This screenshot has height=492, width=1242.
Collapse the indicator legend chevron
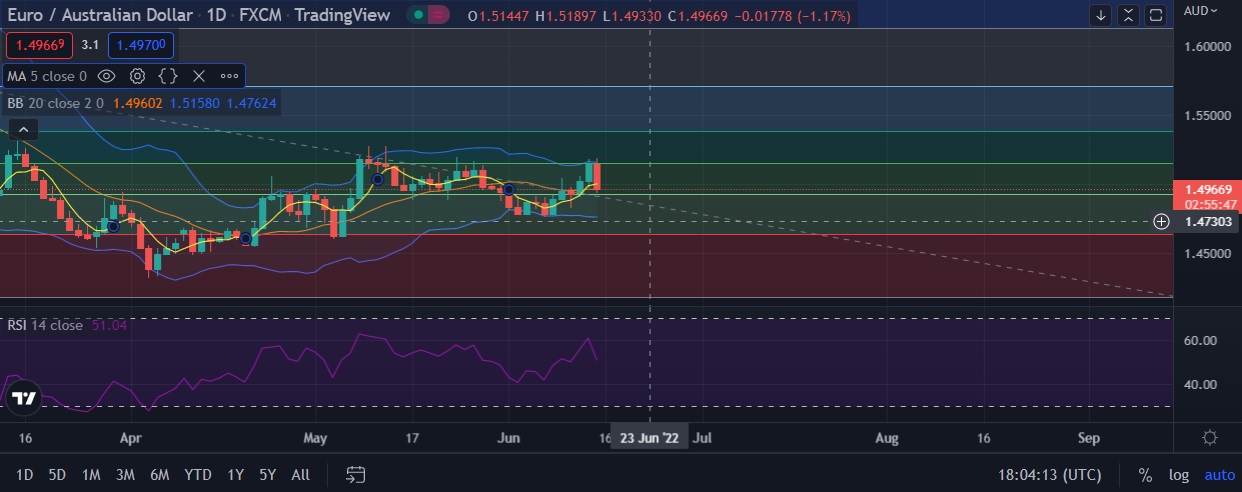coord(23,128)
